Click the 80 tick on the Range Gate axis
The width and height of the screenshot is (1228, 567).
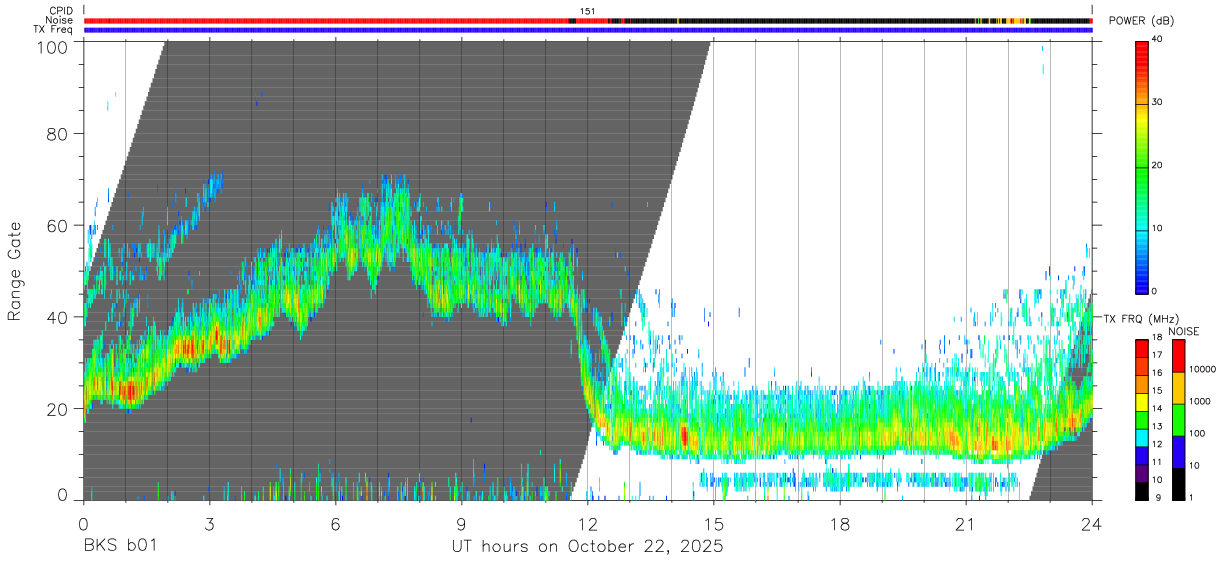[x=58, y=134]
